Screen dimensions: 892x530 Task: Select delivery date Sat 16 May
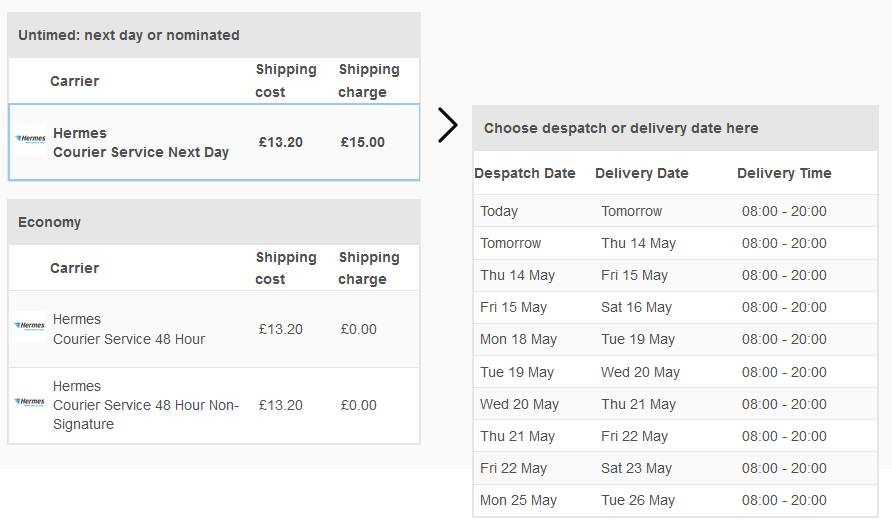pyautogui.click(x=636, y=308)
